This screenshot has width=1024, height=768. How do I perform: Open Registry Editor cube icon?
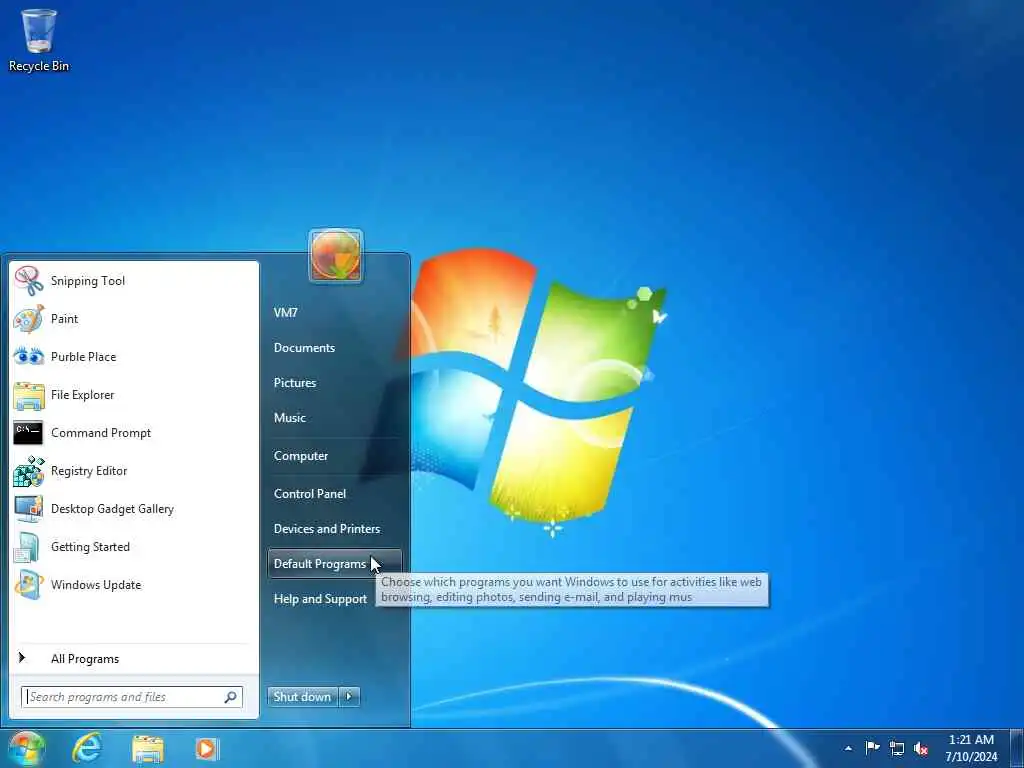[29, 471]
